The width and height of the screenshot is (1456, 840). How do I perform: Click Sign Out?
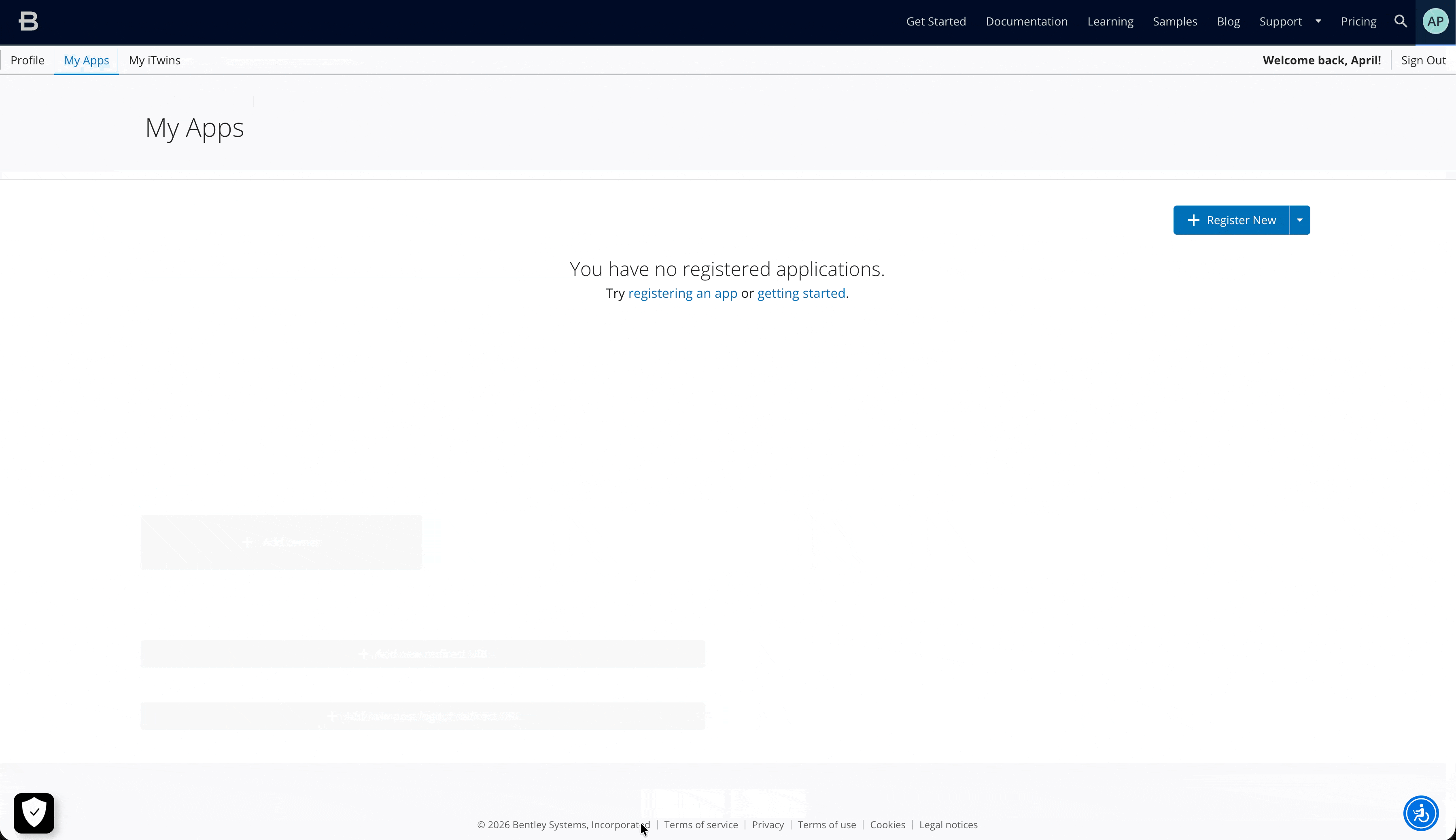point(1423,60)
